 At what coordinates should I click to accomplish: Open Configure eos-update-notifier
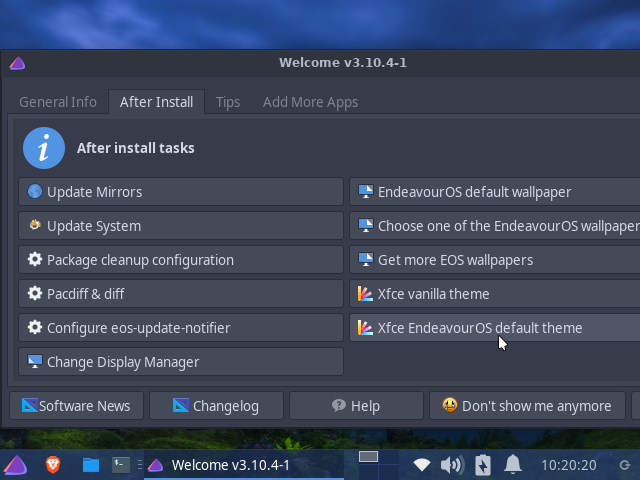pyautogui.click(x=181, y=328)
